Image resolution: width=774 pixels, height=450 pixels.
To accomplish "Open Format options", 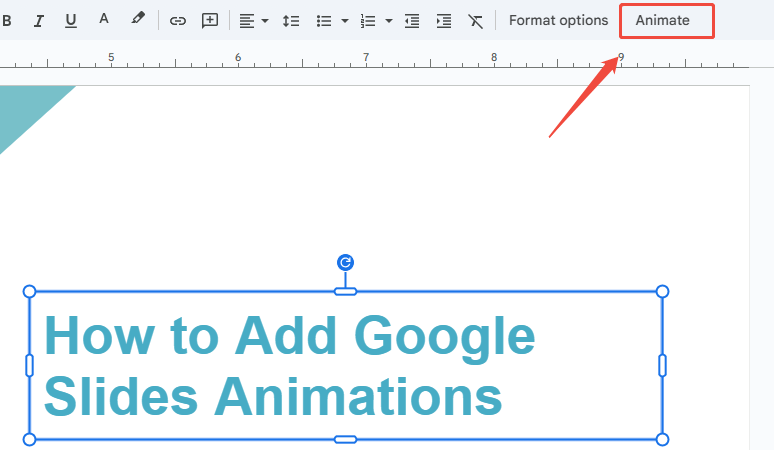I will (558, 20).
